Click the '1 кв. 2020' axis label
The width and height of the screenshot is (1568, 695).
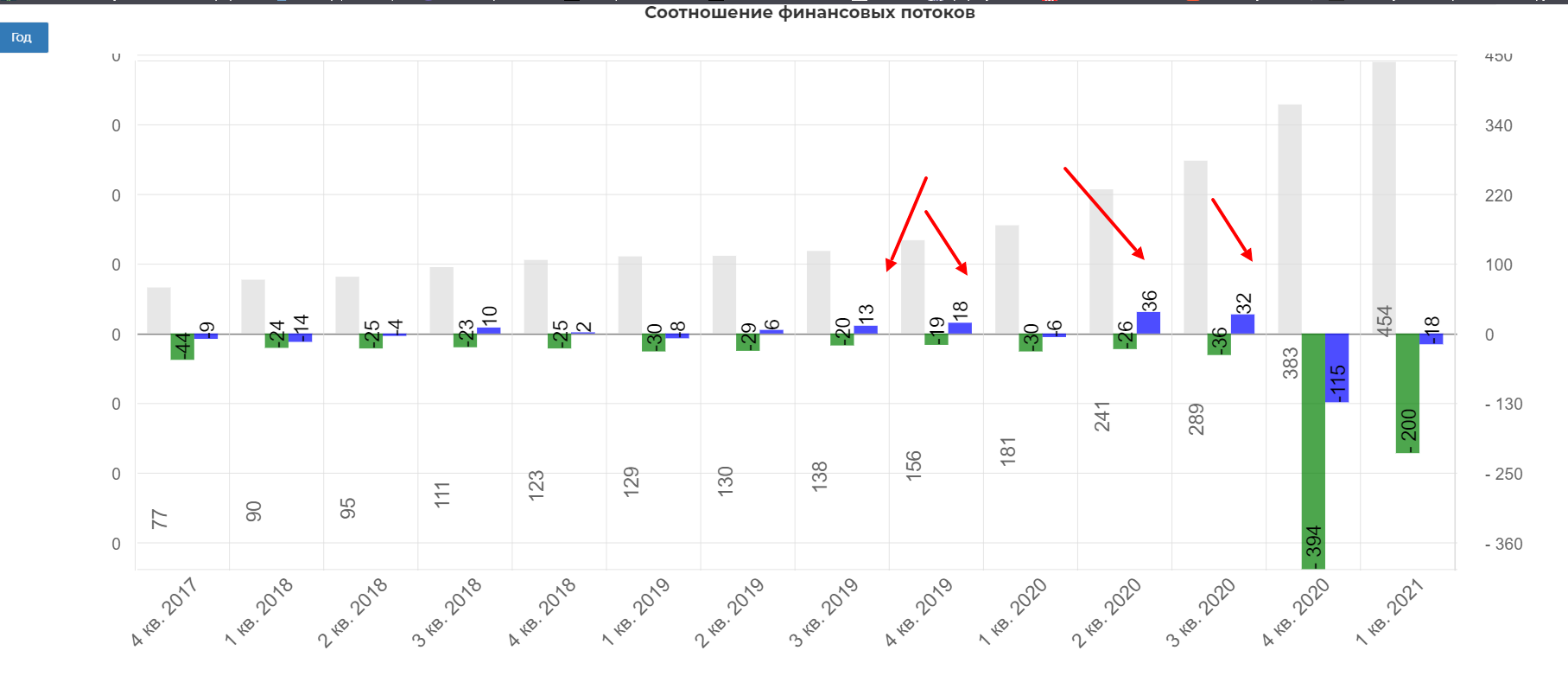pos(1012,612)
